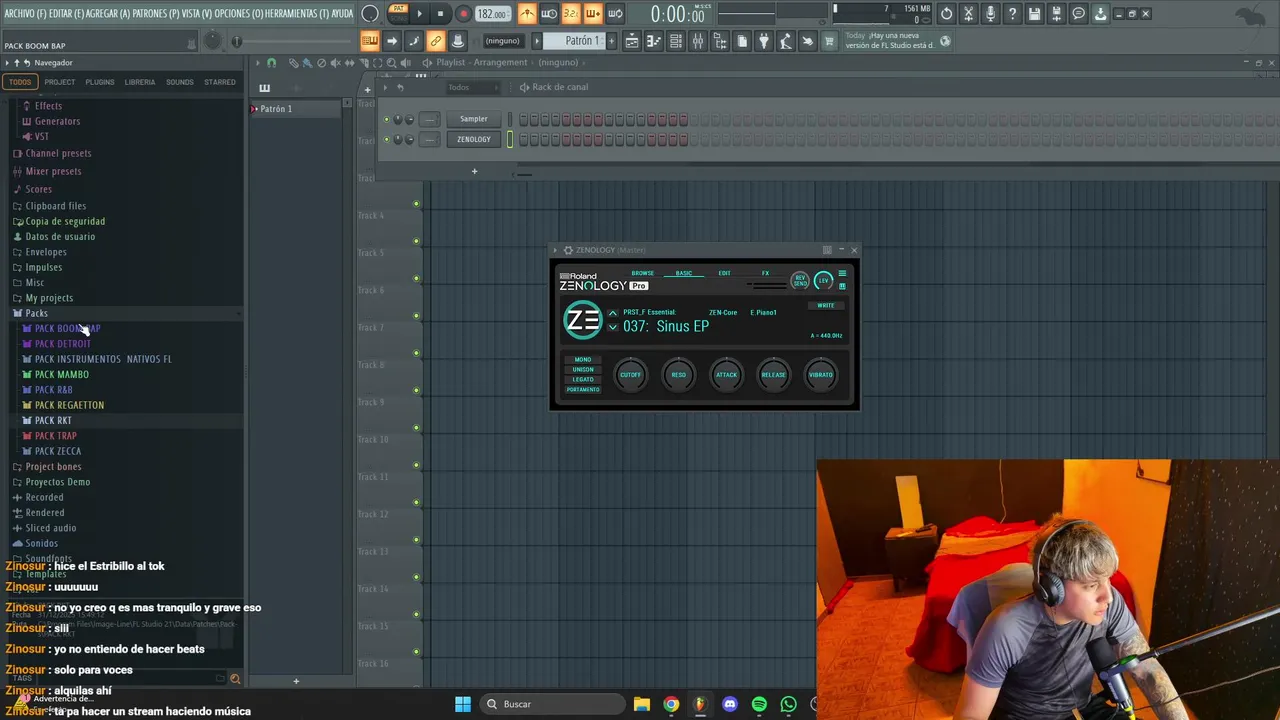Select the STARRED browser tab
1280x720 pixels.
220,82
